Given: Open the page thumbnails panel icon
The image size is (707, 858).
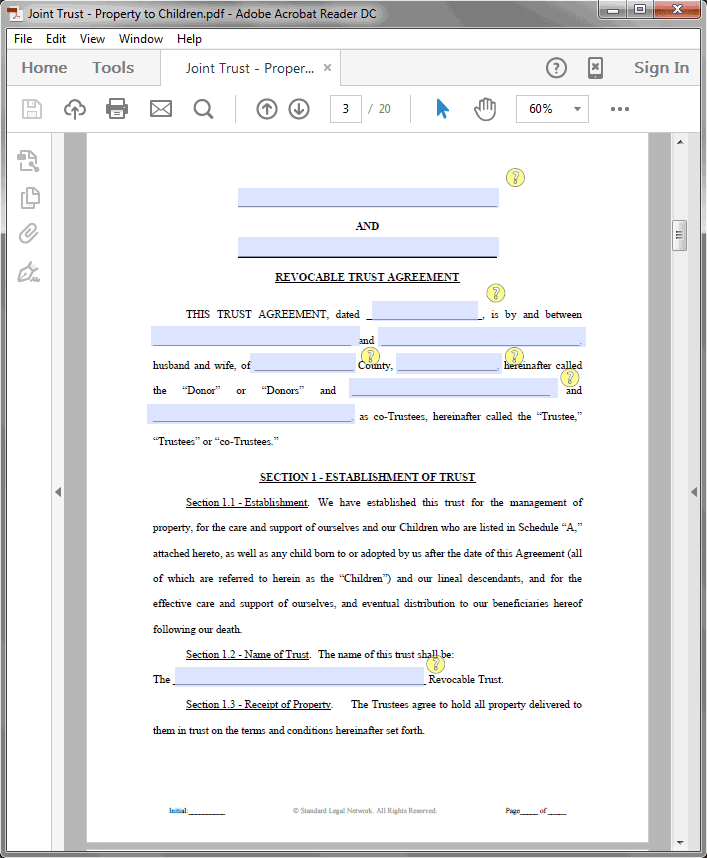Looking at the screenshot, I should [x=30, y=198].
